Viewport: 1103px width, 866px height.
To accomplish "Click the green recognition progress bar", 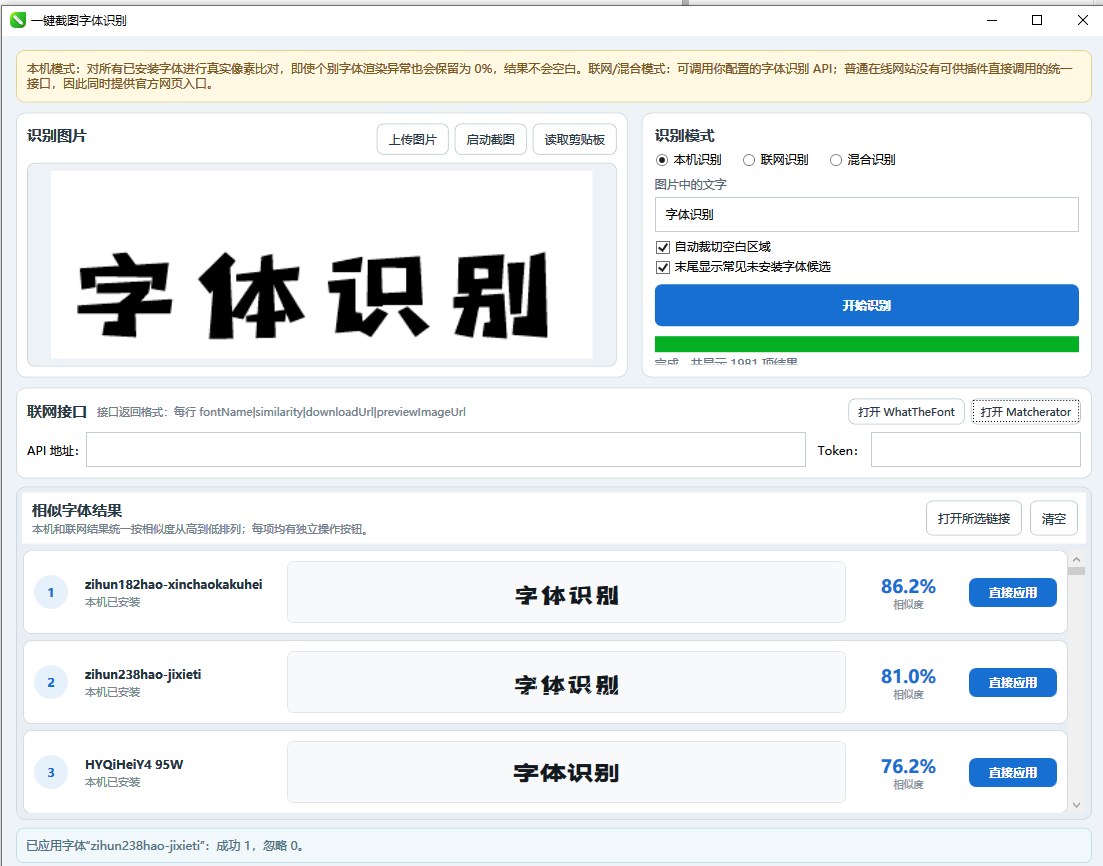I will tap(867, 344).
